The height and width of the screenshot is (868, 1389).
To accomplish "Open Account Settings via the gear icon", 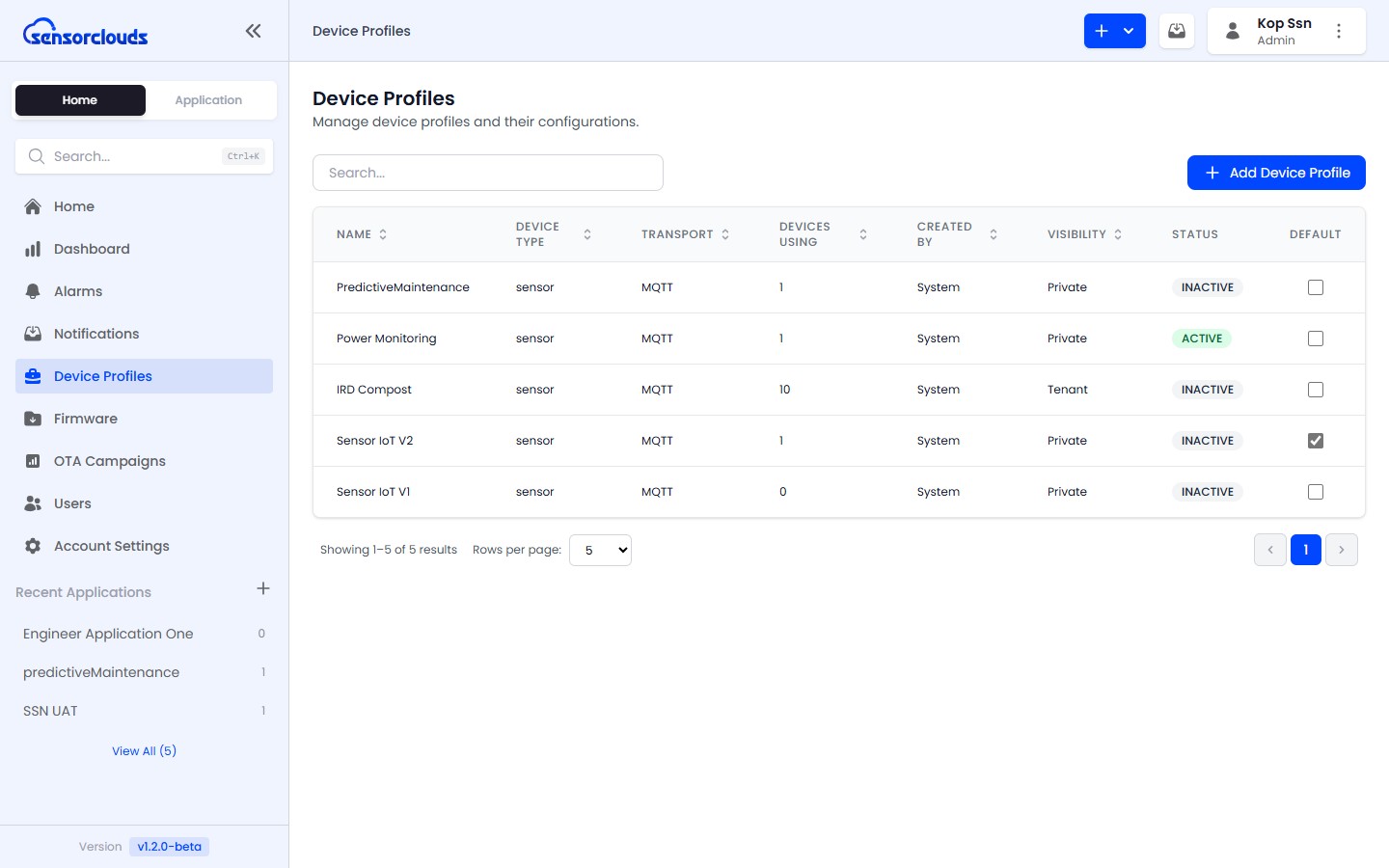I will 32,546.
